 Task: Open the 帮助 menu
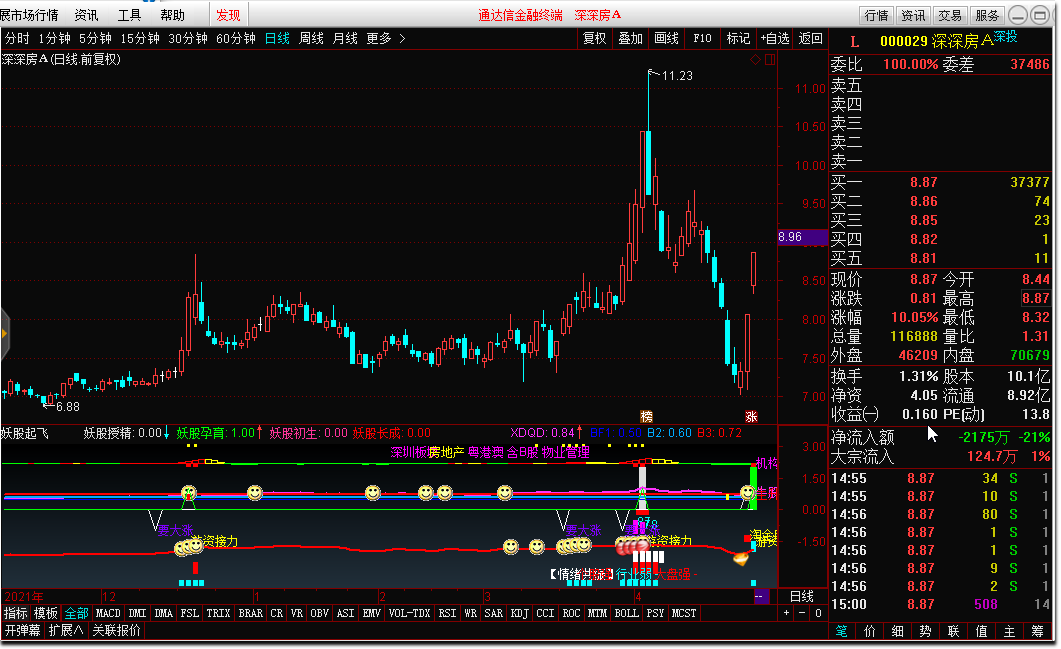173,15
